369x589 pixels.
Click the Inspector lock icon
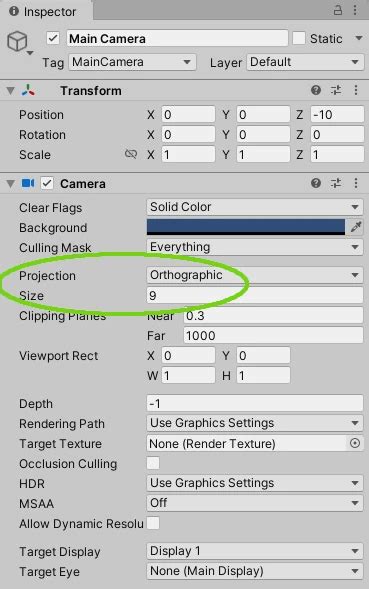click(x=338, y=11)
